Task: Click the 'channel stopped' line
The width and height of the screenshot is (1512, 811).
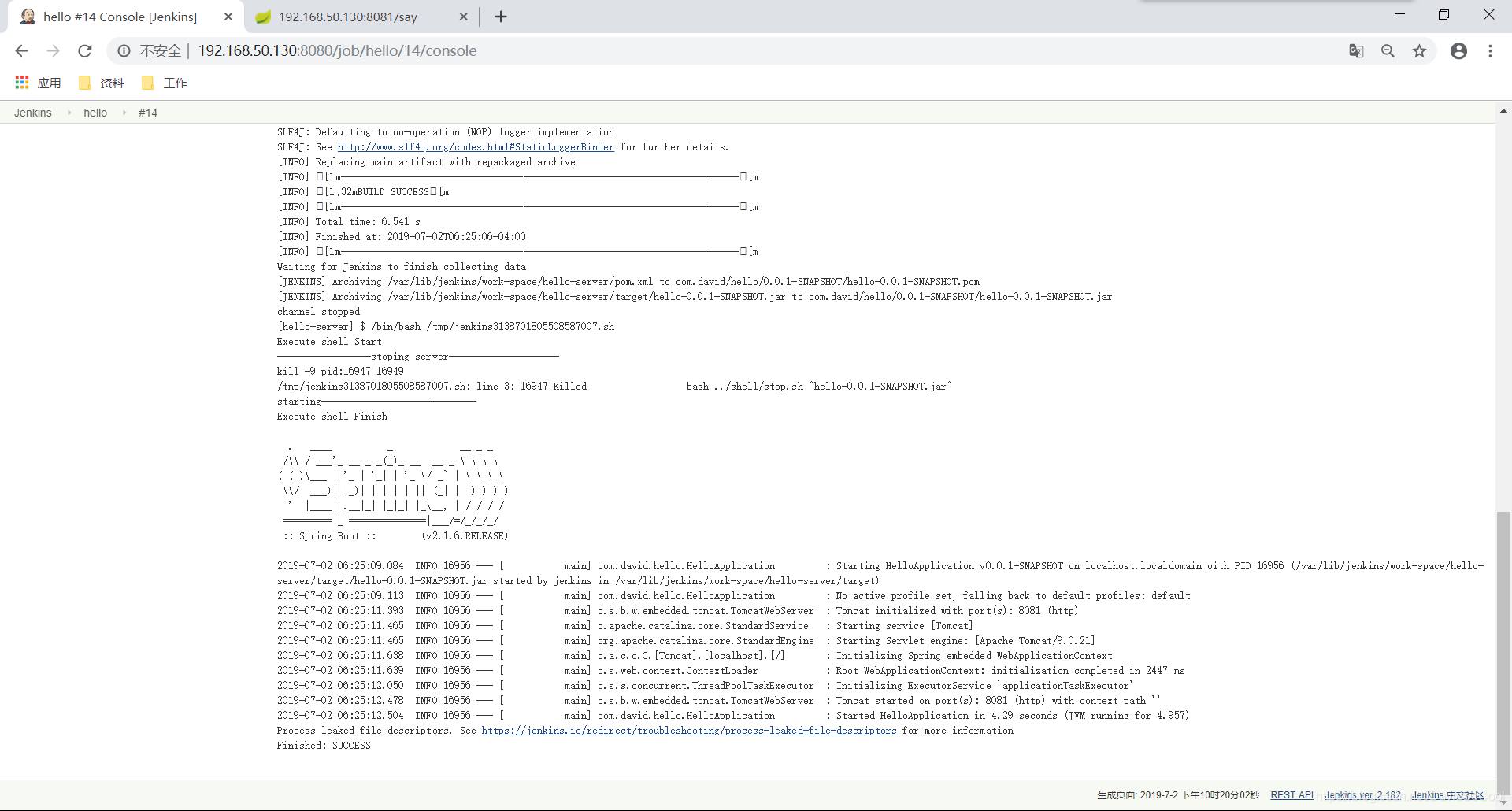Action: point(318,312)
